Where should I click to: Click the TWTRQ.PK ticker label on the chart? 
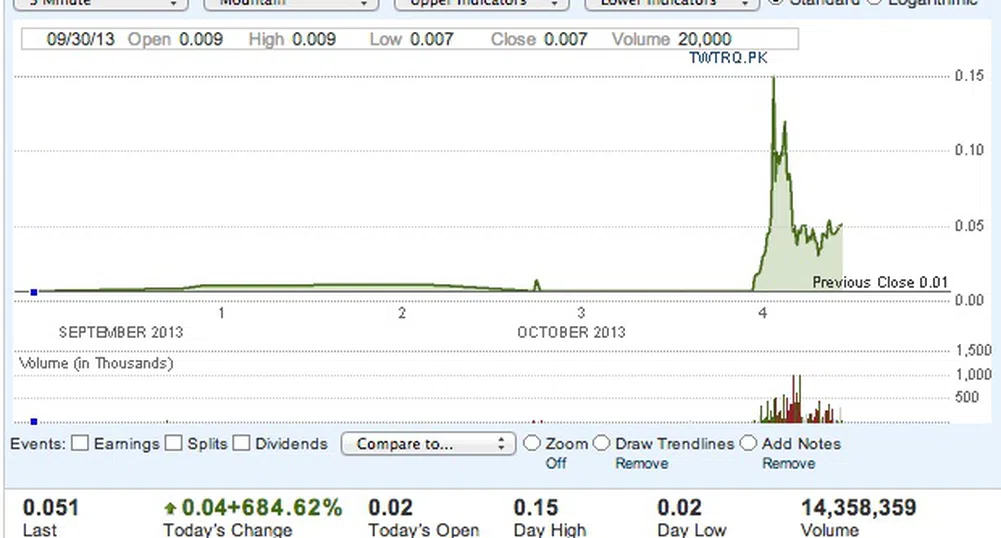point(728,57)
